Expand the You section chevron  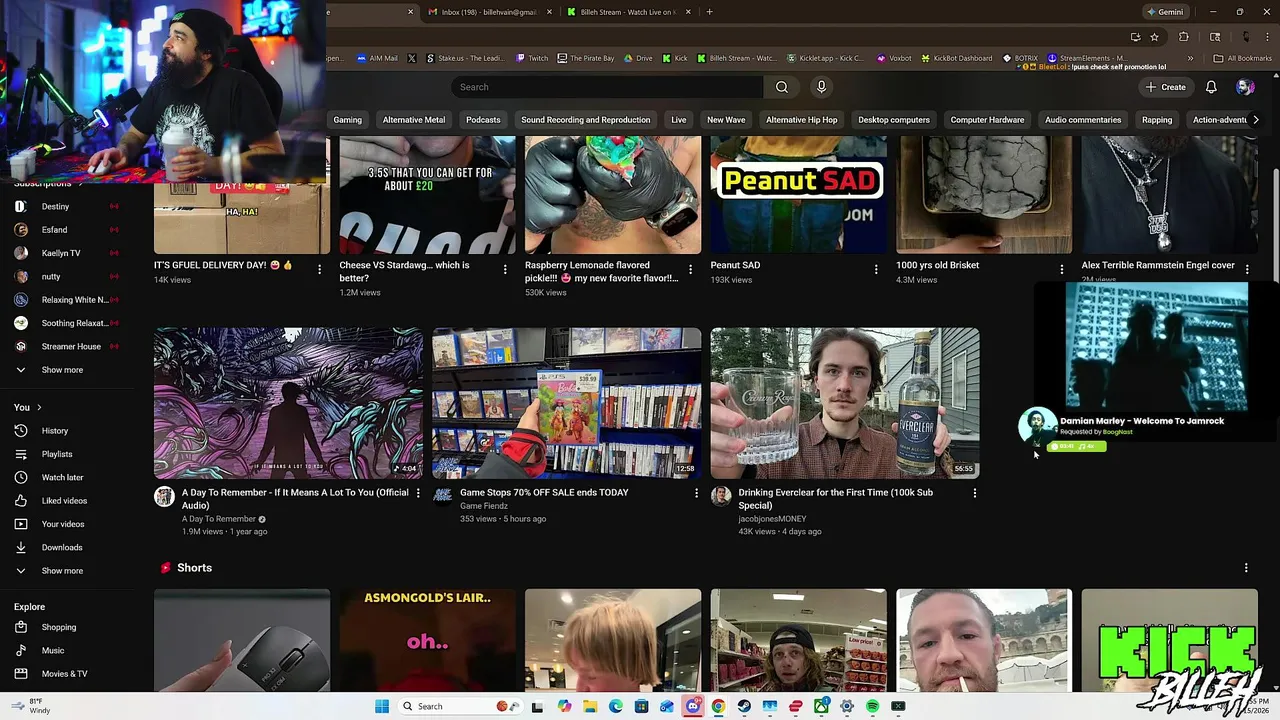pos(39,407)
